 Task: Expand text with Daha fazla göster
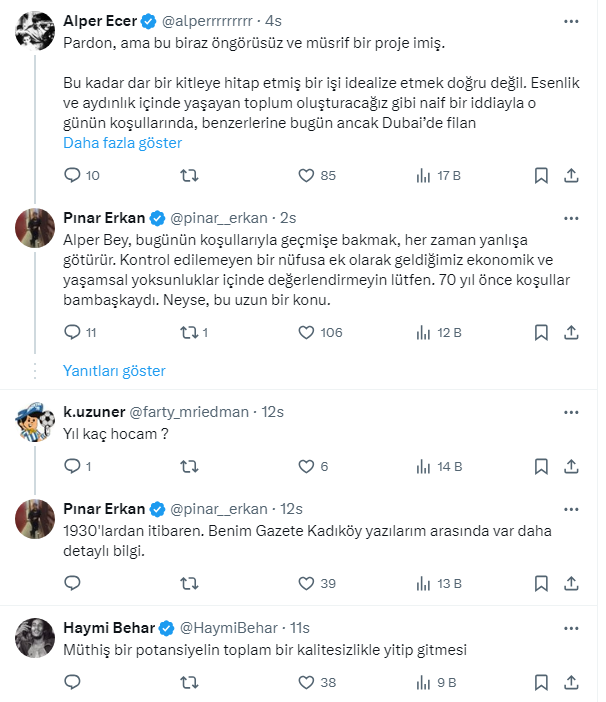(x=122, y=143)
